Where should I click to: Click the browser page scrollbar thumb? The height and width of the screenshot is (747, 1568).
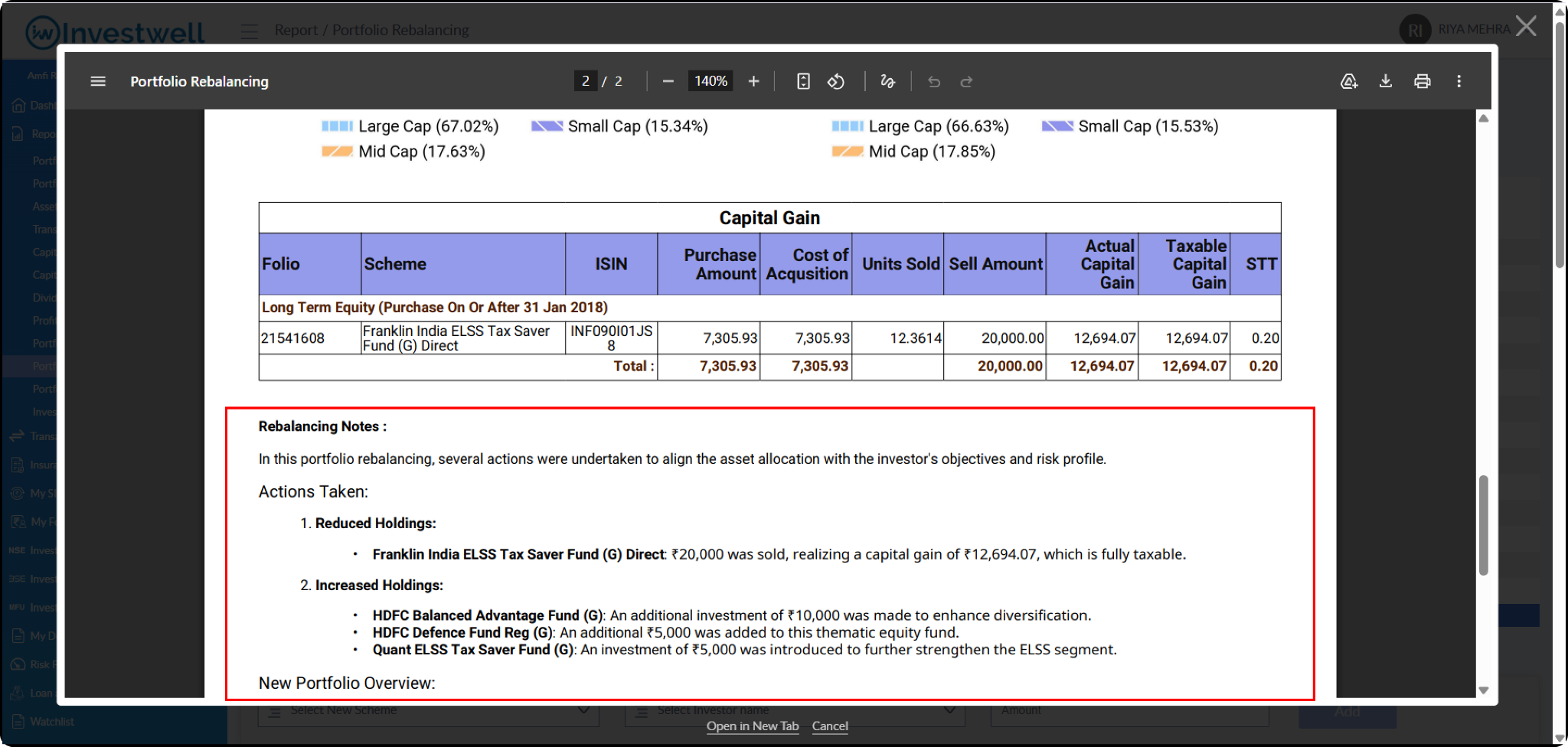[1560, 145]
